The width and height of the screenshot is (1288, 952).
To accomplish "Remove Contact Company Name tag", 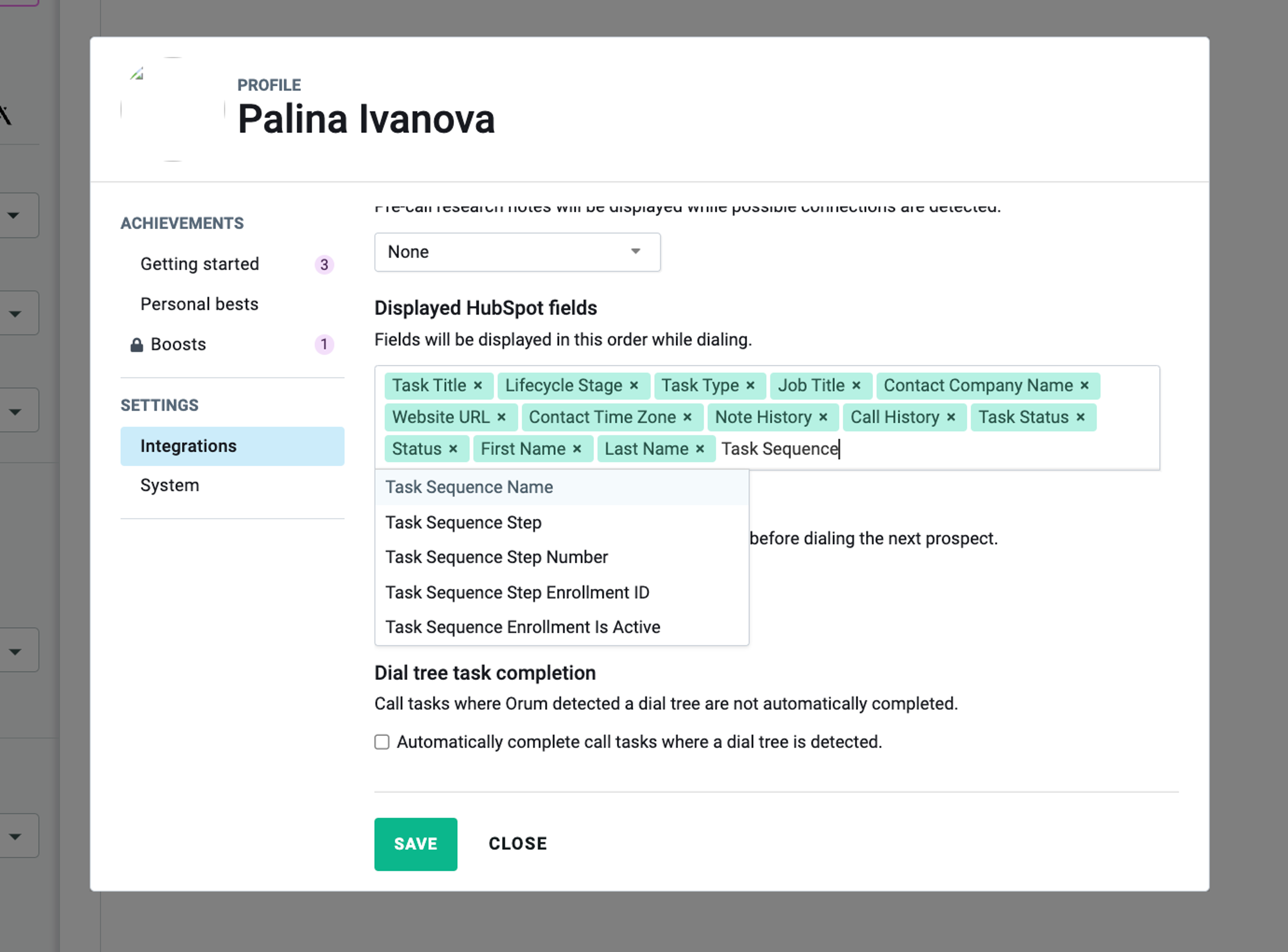I will [x=1085, y=385].
